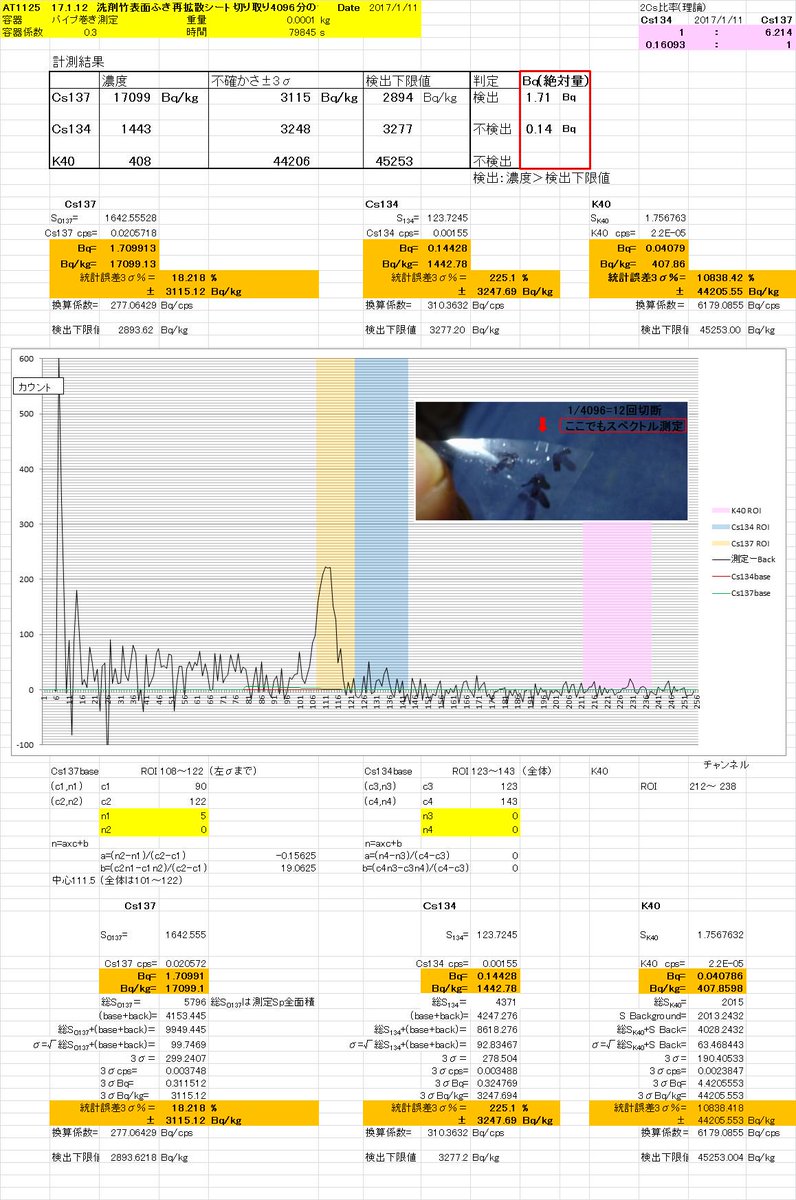
Task: Click uncertainty value 44206 in K40 row
Action: 292,160
